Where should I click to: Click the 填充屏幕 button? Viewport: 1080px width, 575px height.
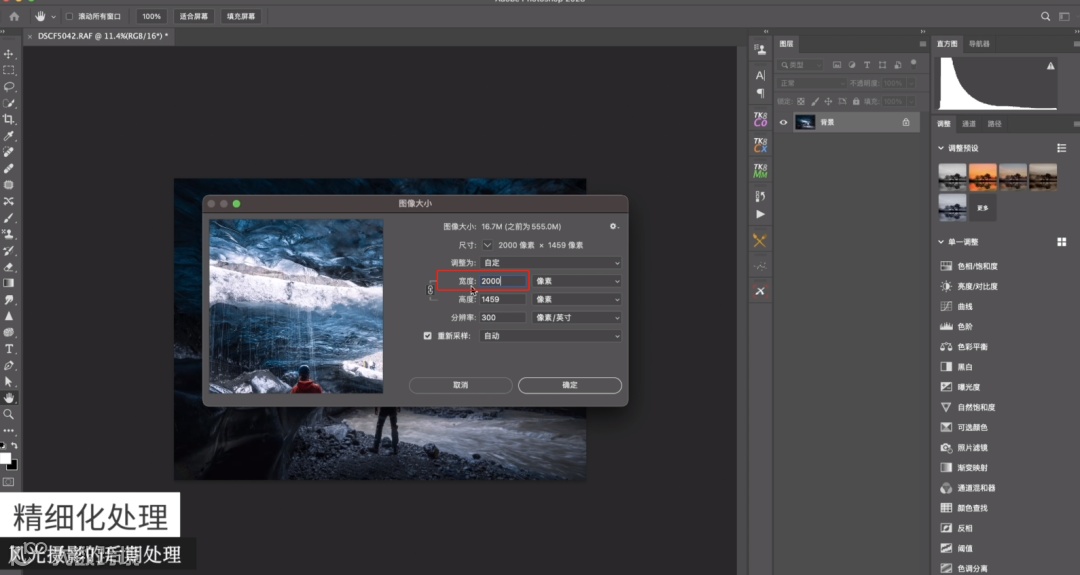(x=240, y=17)
